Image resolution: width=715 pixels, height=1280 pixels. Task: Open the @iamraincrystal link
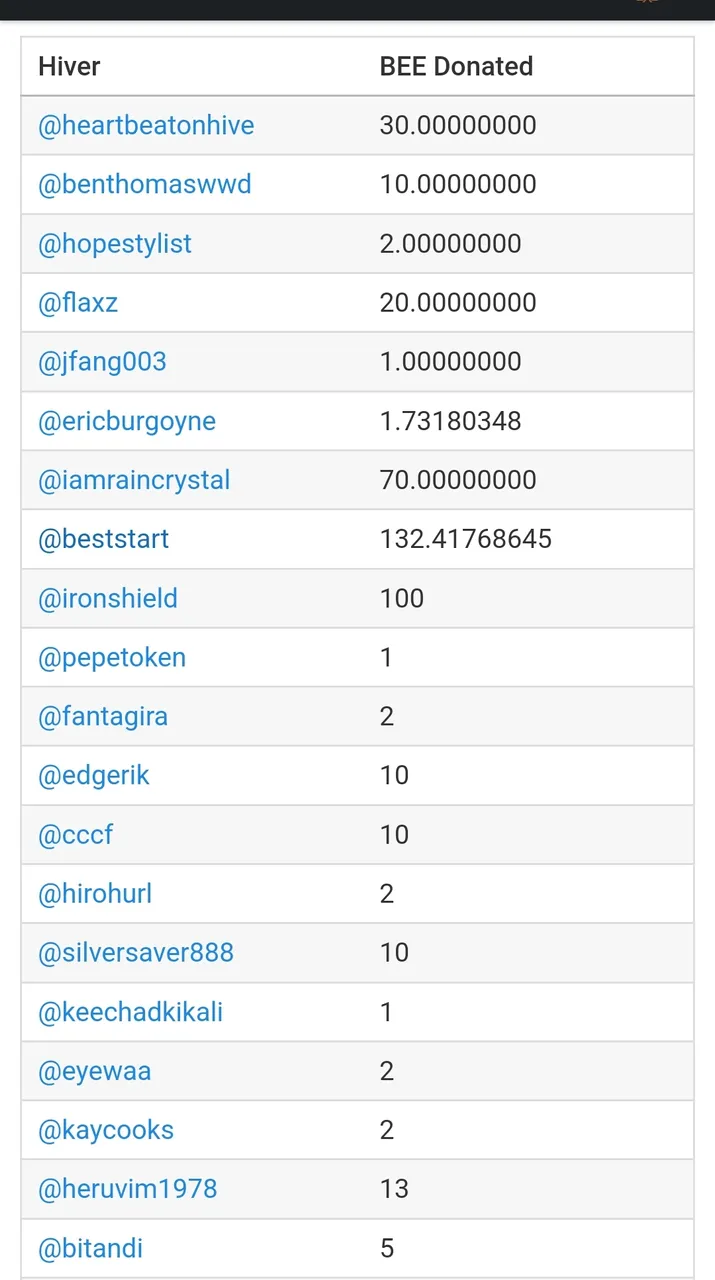[x=134, y=480]
